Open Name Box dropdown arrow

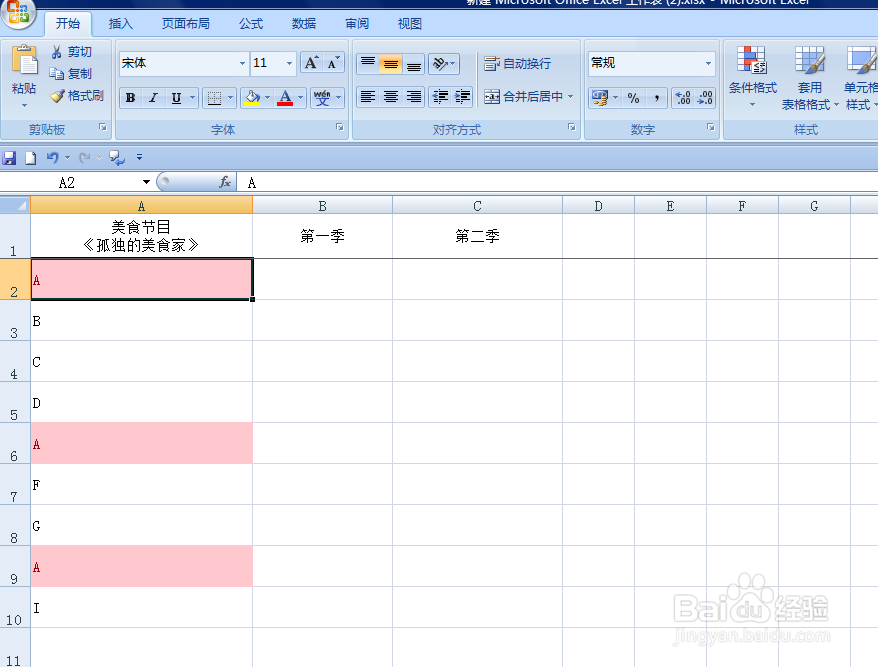[x=146, y=182]
